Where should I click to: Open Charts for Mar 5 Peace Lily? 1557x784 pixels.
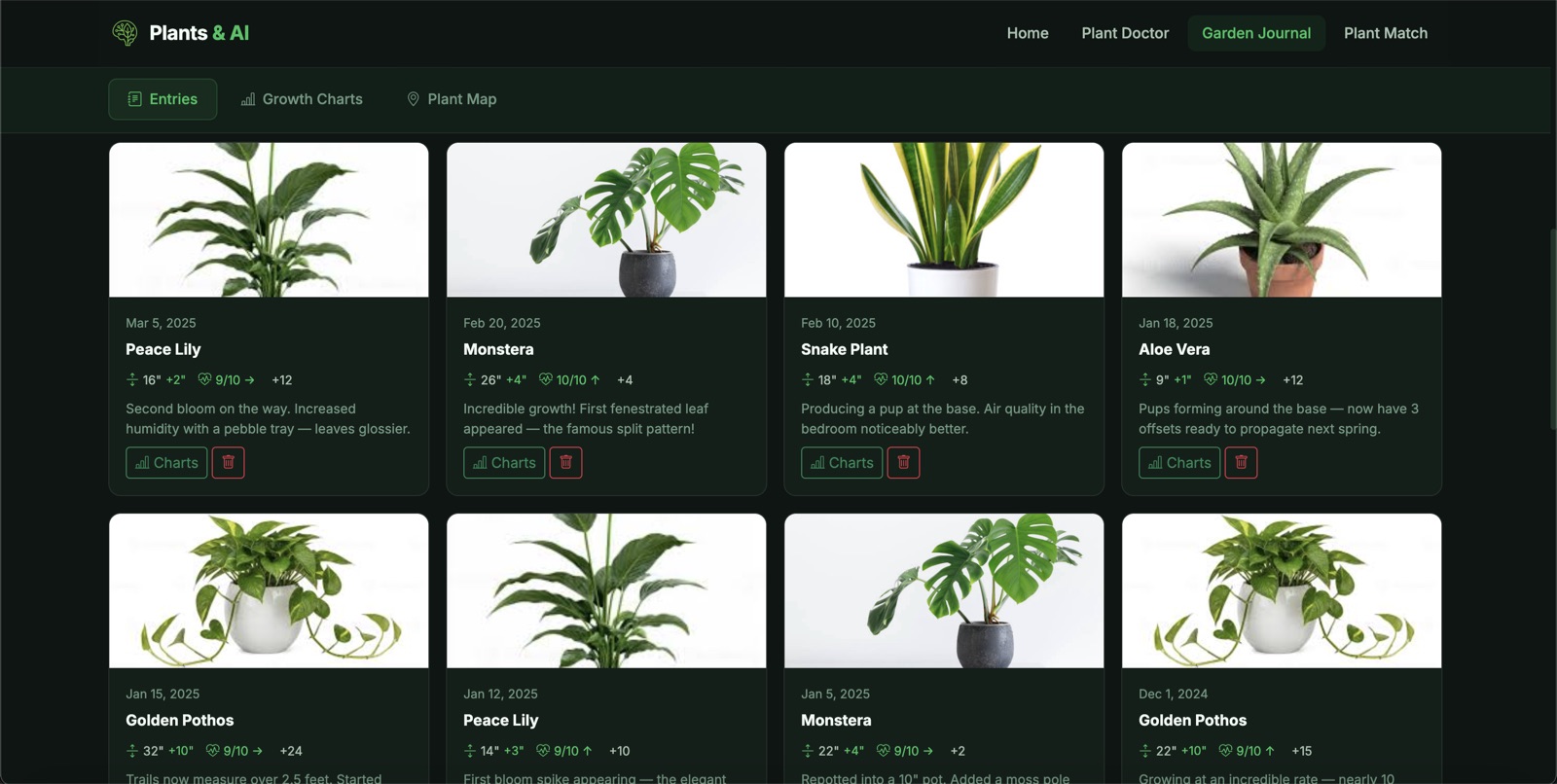pyautogui.click(x=166, y=463)
